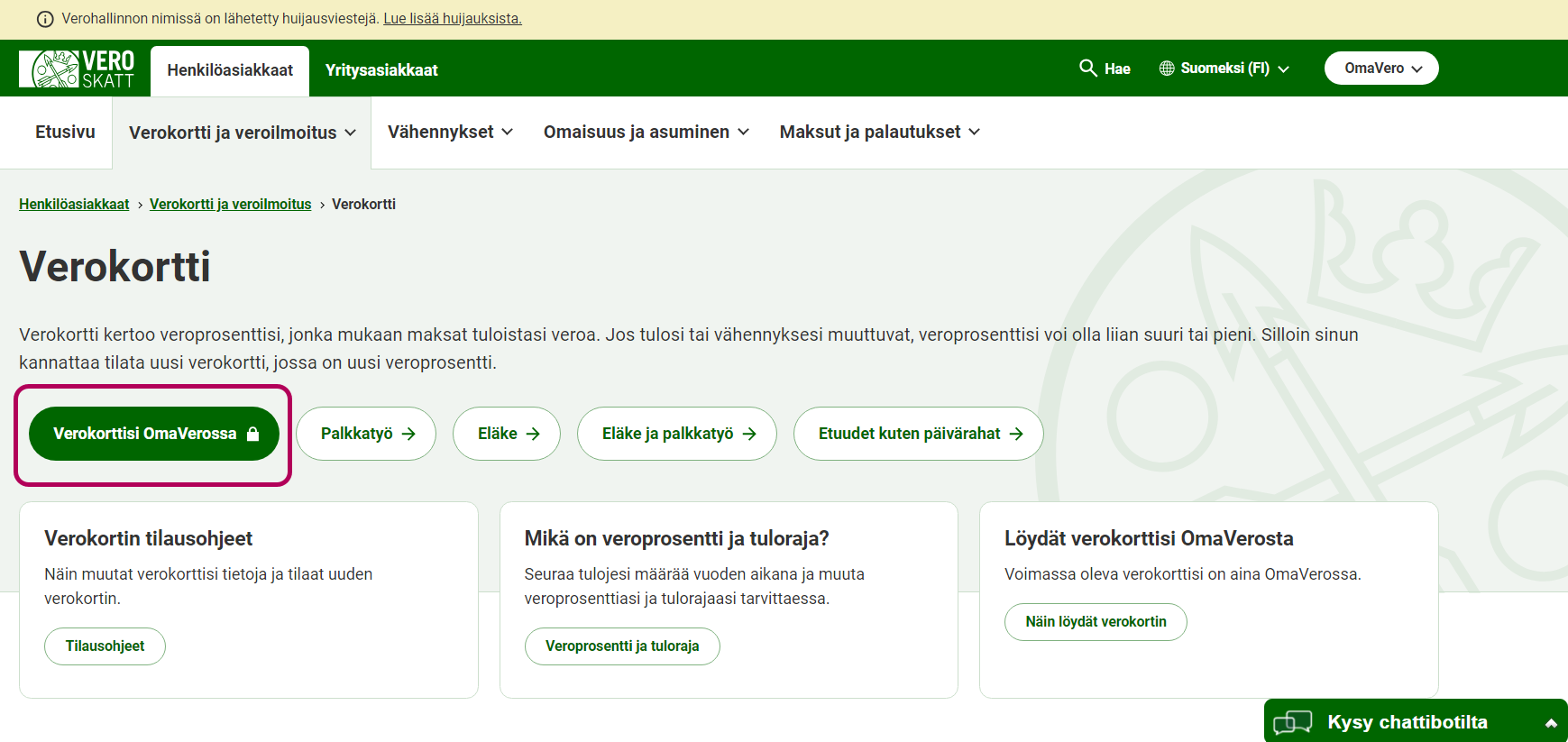The height and width of the screenshot is (742, 1568).
Task: Click Lue lisää huijauksista link
Action: (453, 19)
